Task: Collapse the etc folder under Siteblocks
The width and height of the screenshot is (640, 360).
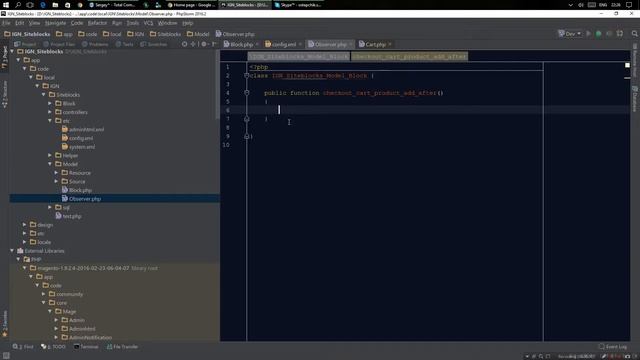Action: click(50, 120)
